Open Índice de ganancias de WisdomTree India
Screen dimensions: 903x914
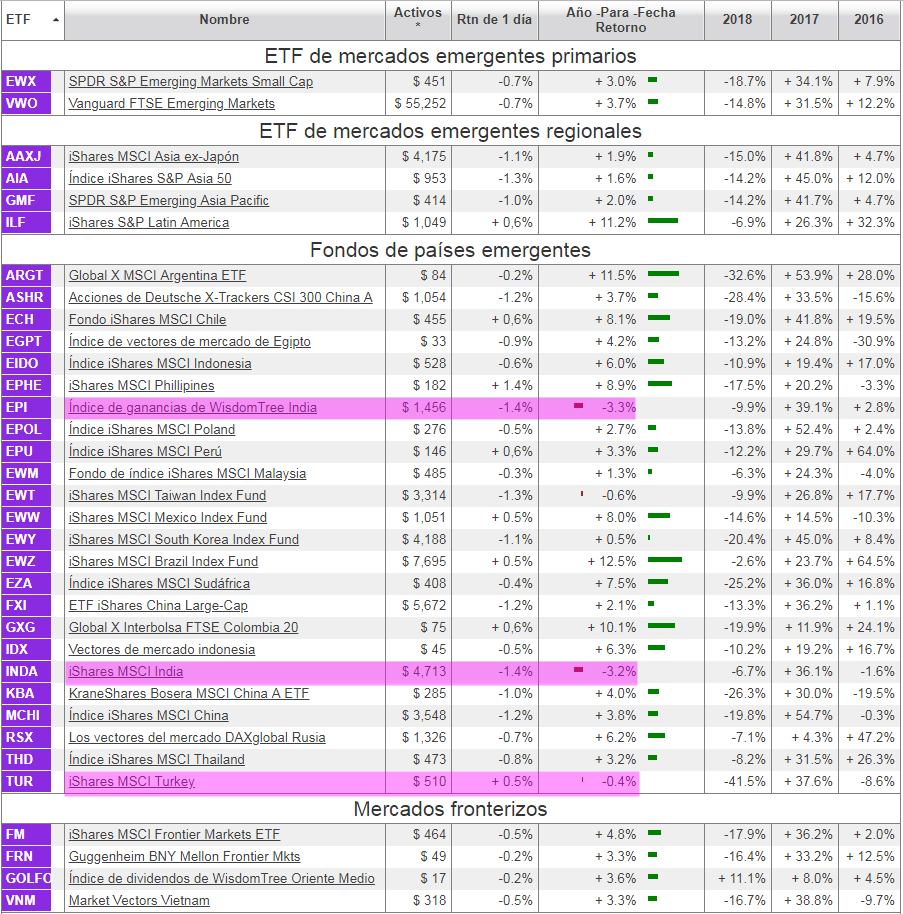tap(192, 407)
